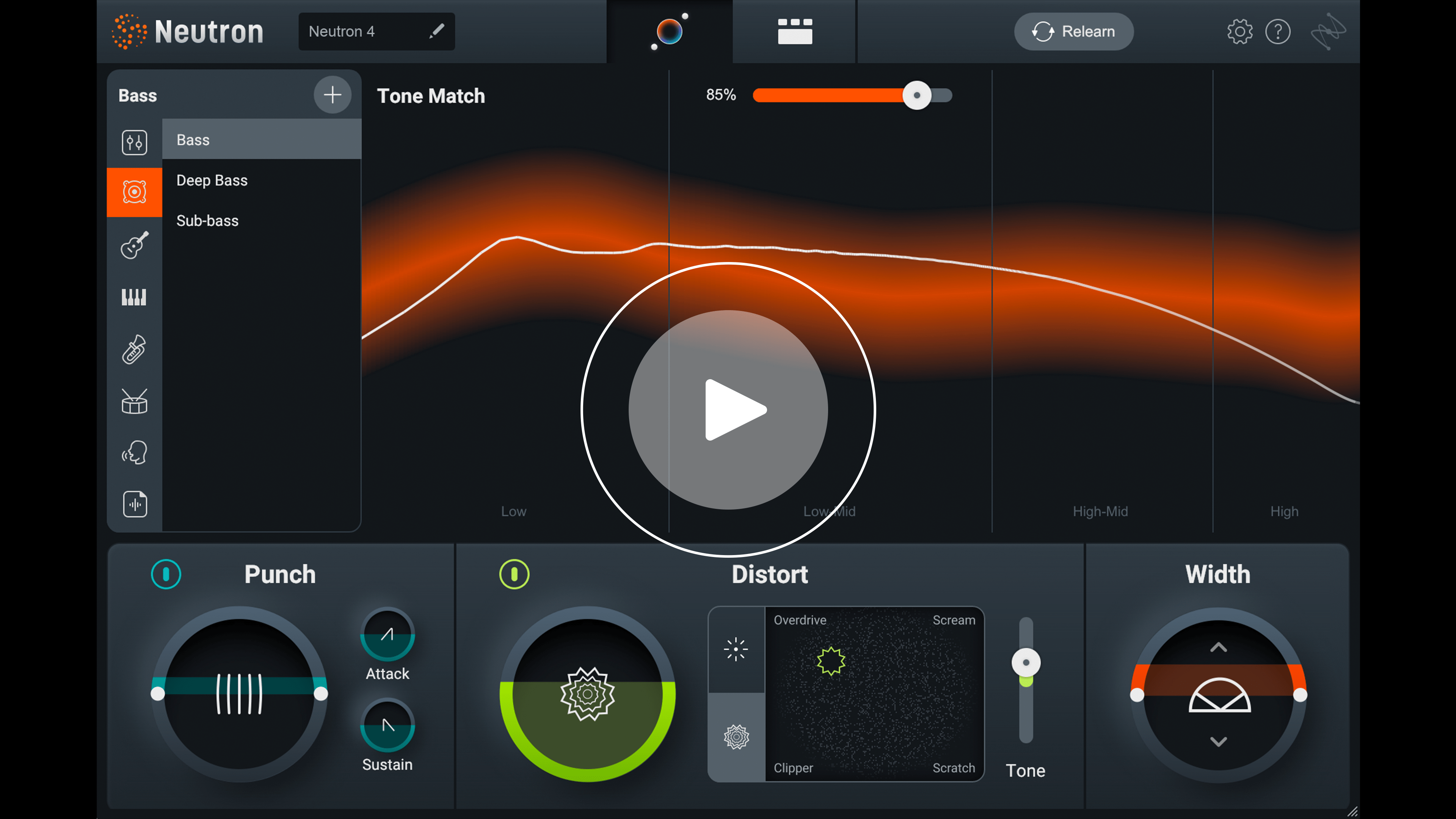Add a new target with the plus button
Image resolution: width=1456 pixels, height=819 pixels.
333,95
